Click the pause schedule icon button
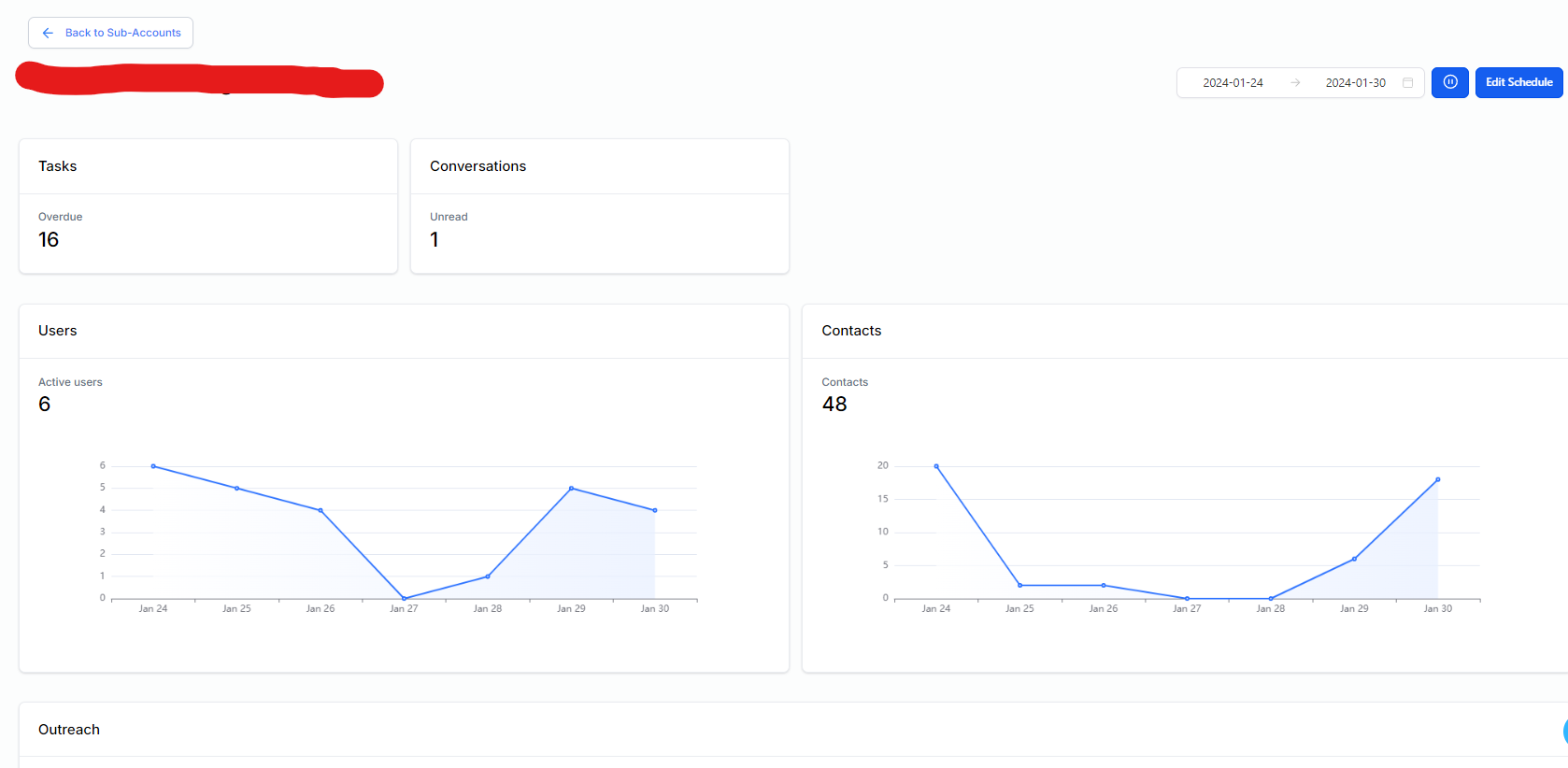1568x768 pixels. [x=1449, y=82]
